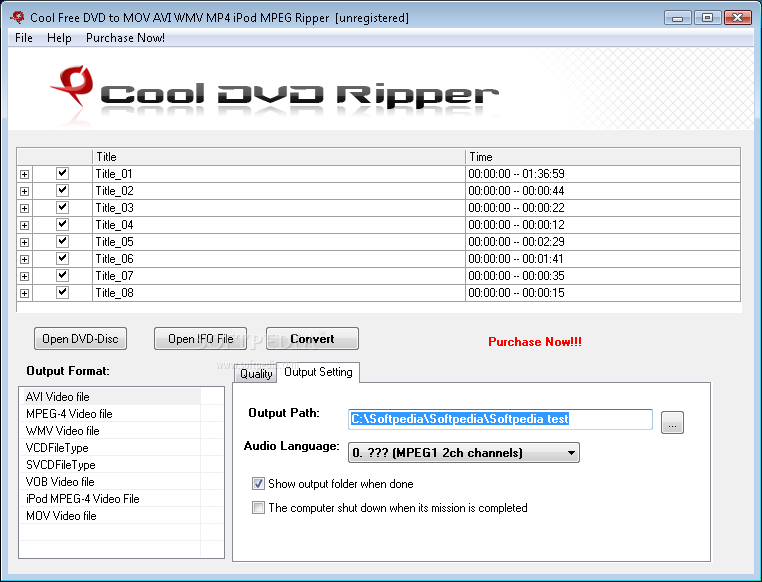Disable Show output folder when done
762x582 pixels.
(x=258, y=483)
